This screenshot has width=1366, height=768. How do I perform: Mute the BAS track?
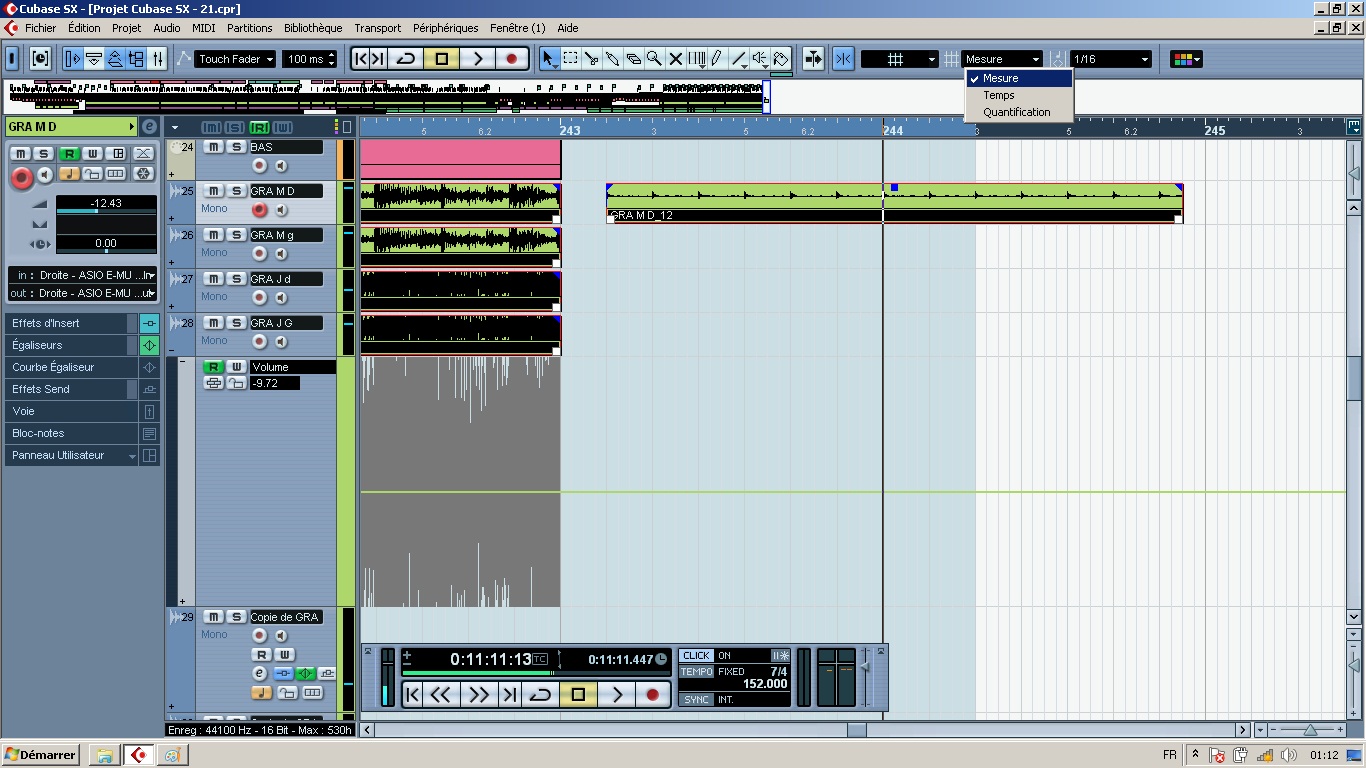pos(213,147)
